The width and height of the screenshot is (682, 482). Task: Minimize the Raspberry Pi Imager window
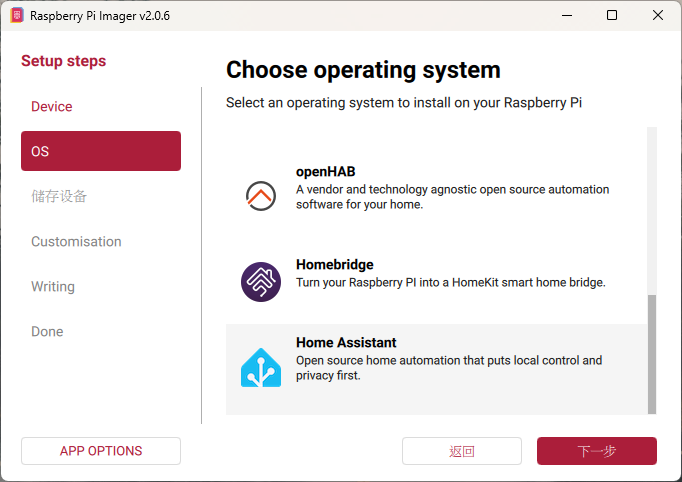(x=567, y=15)
